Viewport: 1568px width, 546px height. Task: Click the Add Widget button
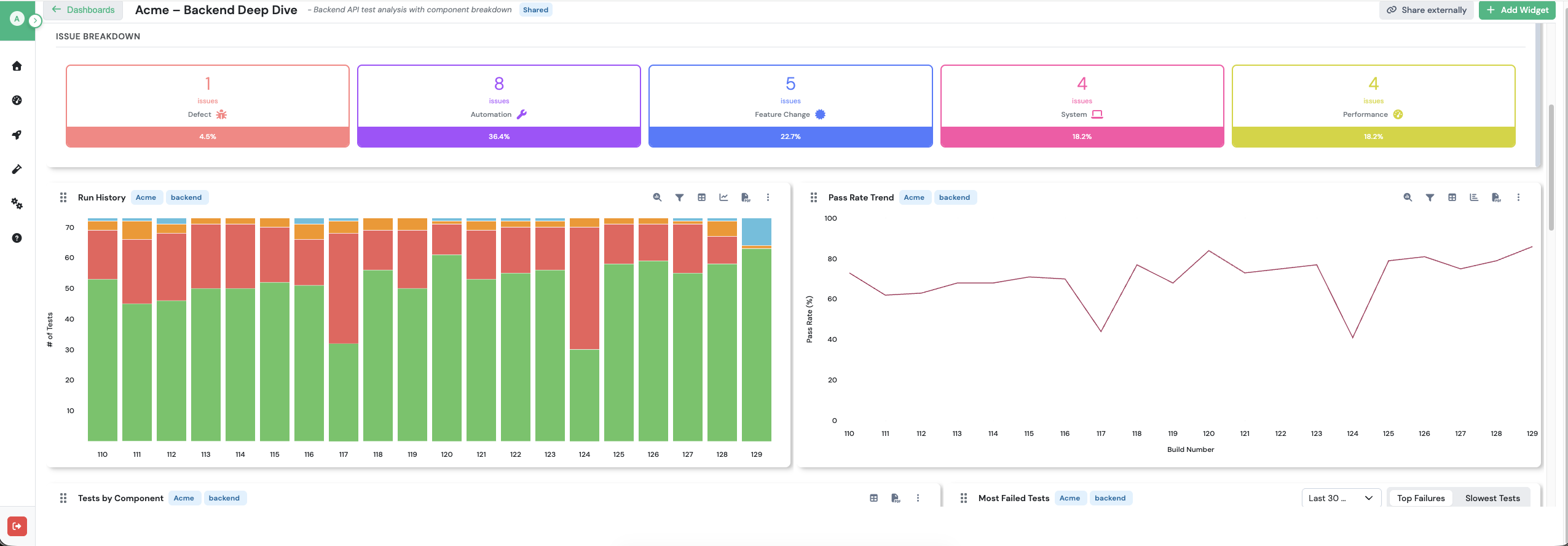(x=1516, y=10)
